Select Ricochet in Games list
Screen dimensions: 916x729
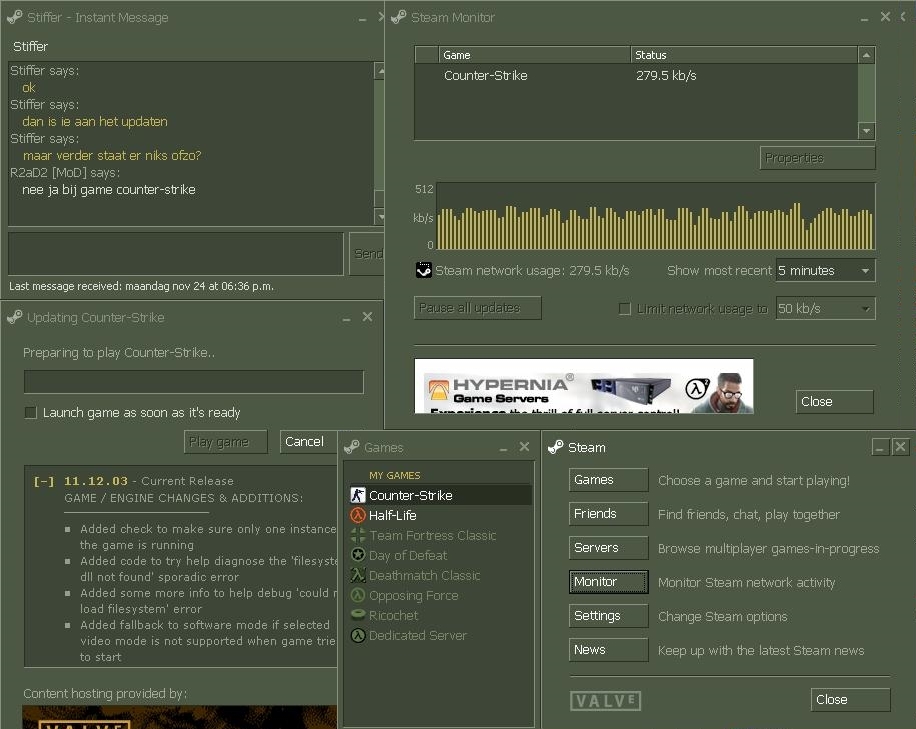[440, 615]
